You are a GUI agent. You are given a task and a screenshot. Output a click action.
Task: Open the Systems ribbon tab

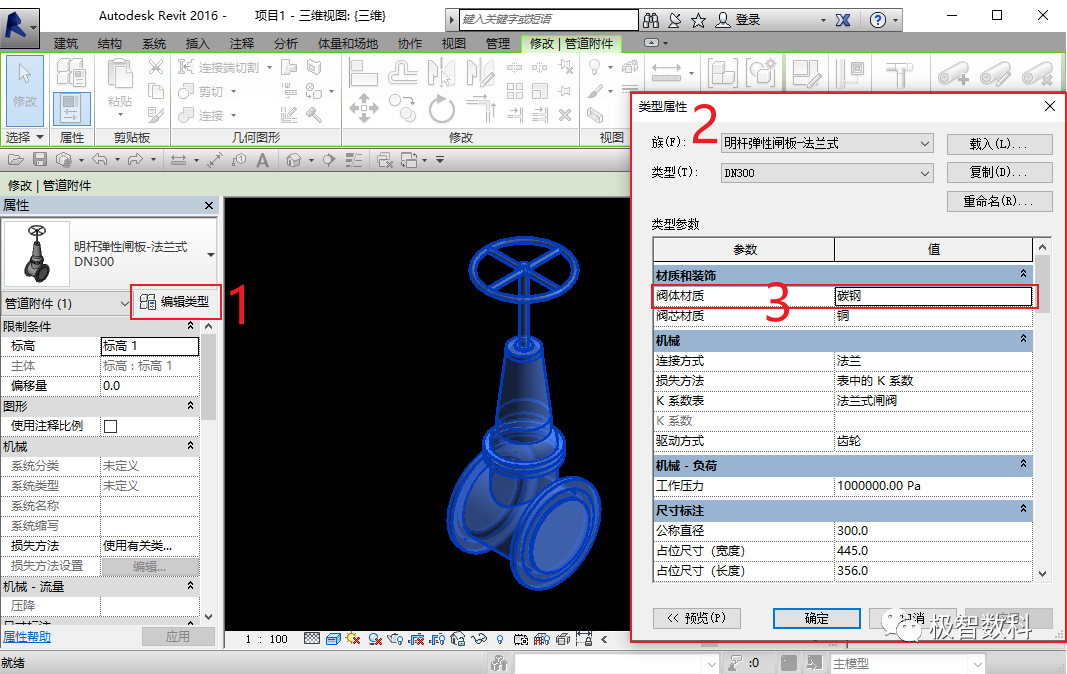pos(154,44)
